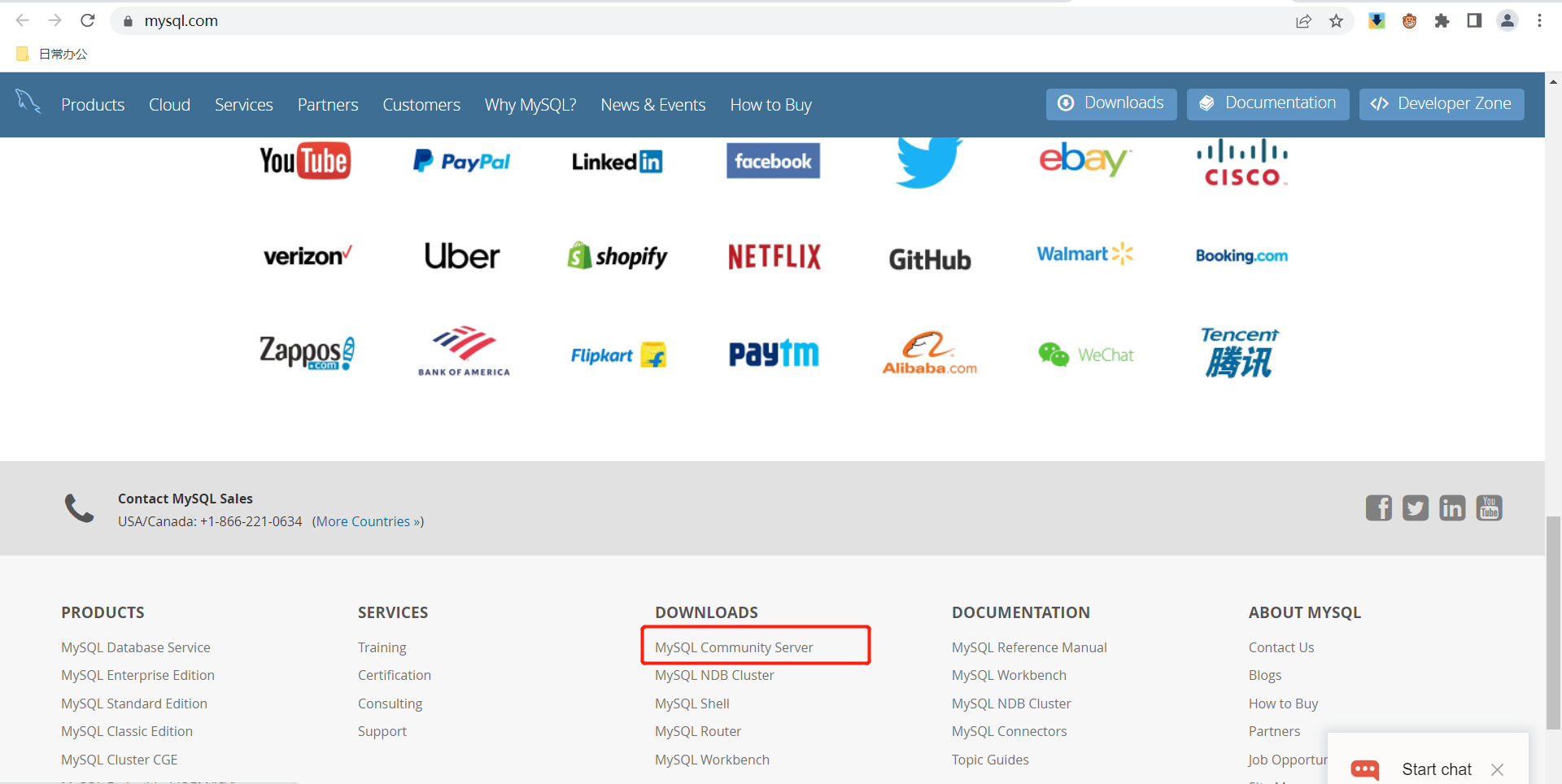Open the Training services link
Viewport: 1562px width, 784px height.
(382, 647)
